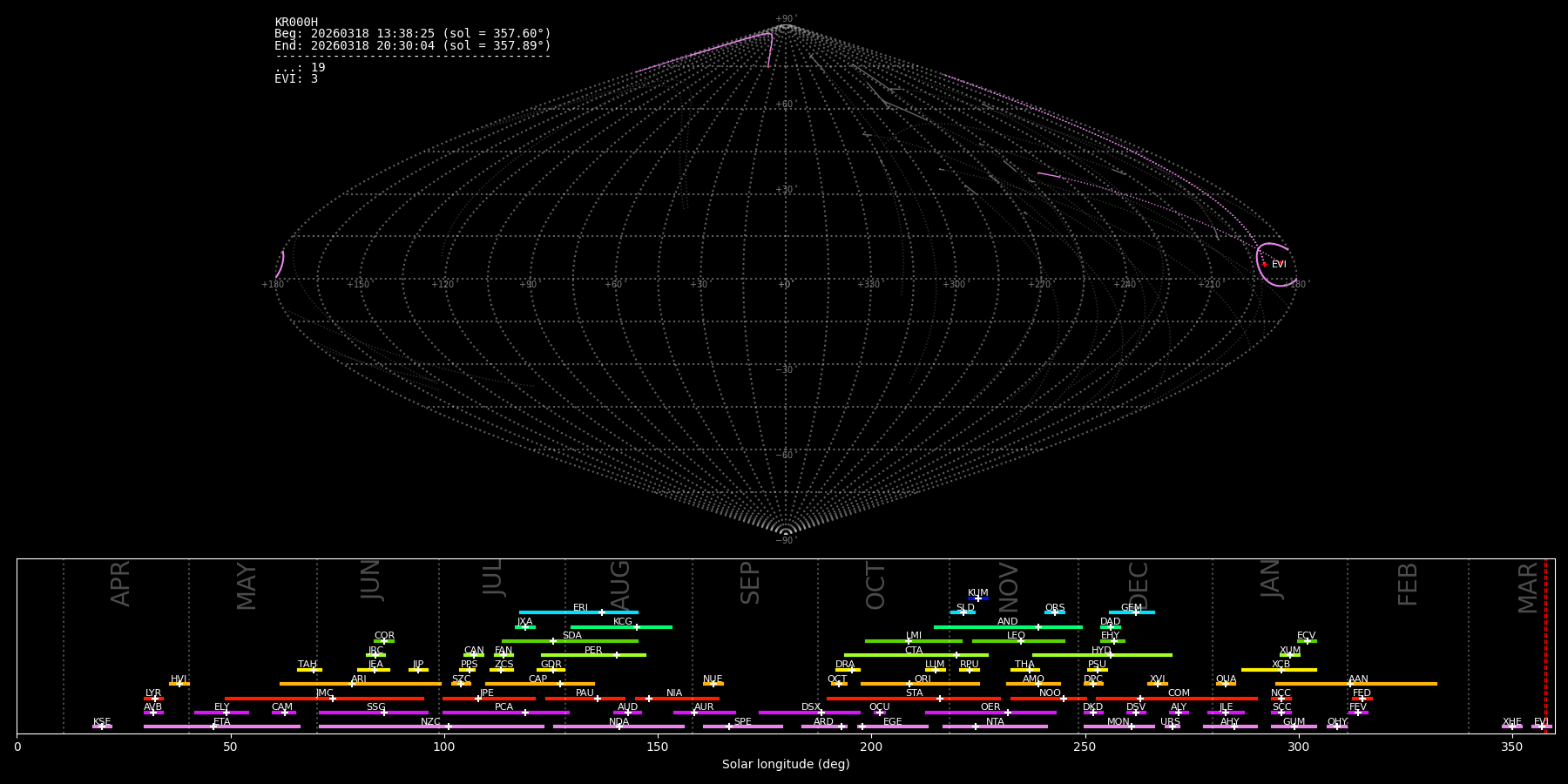Click the Solar longitude axis title
1568x784 pixels.
[x=785, y=765]
